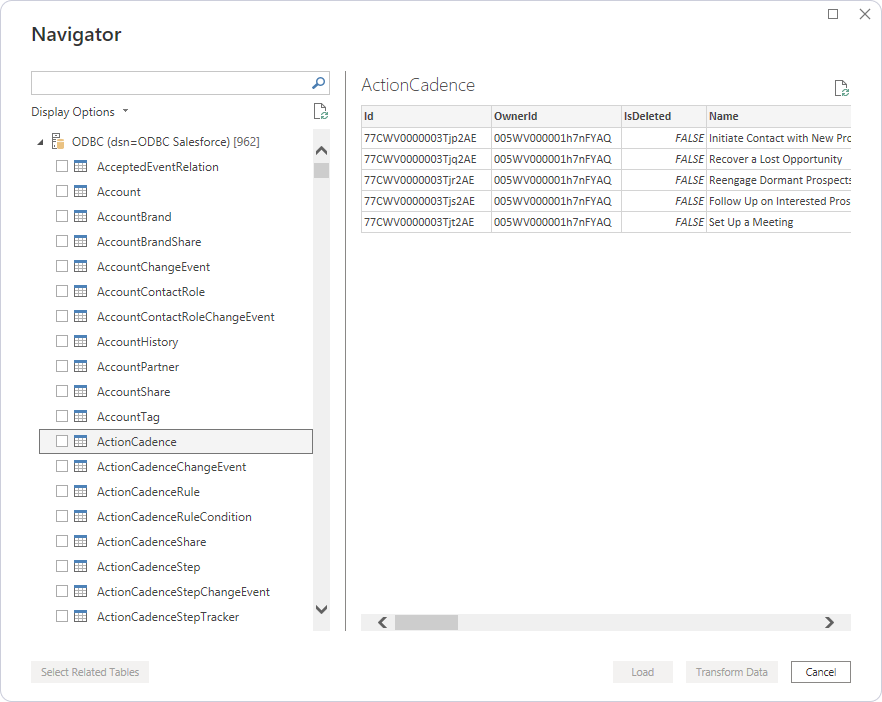Click inside the search input field

170,83
